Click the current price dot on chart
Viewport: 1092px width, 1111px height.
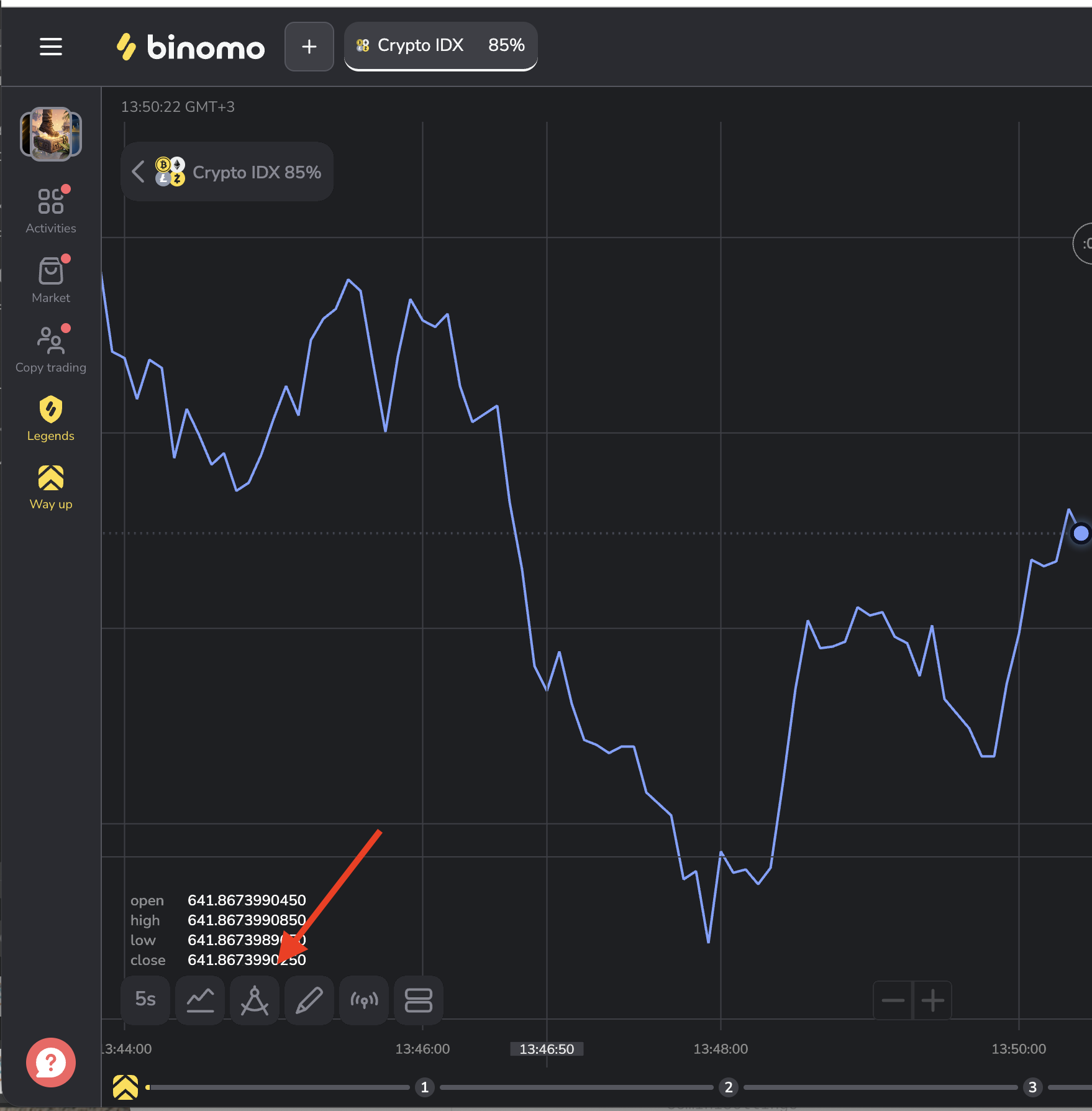point(1081,533)
